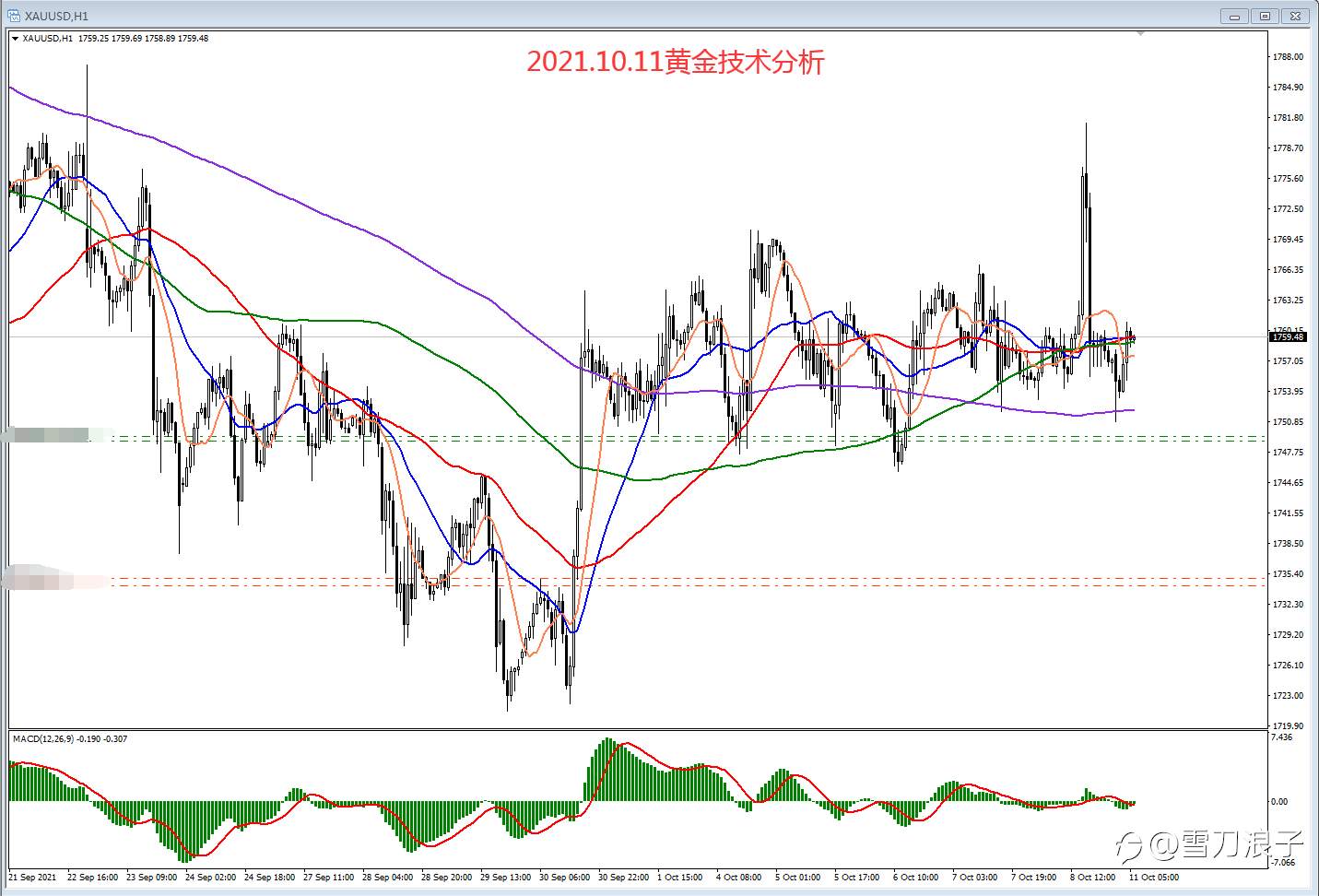Click the MACD scale value 7.436
The width and height of the screenshot is (1319, 896).
tap(1282, 737)
